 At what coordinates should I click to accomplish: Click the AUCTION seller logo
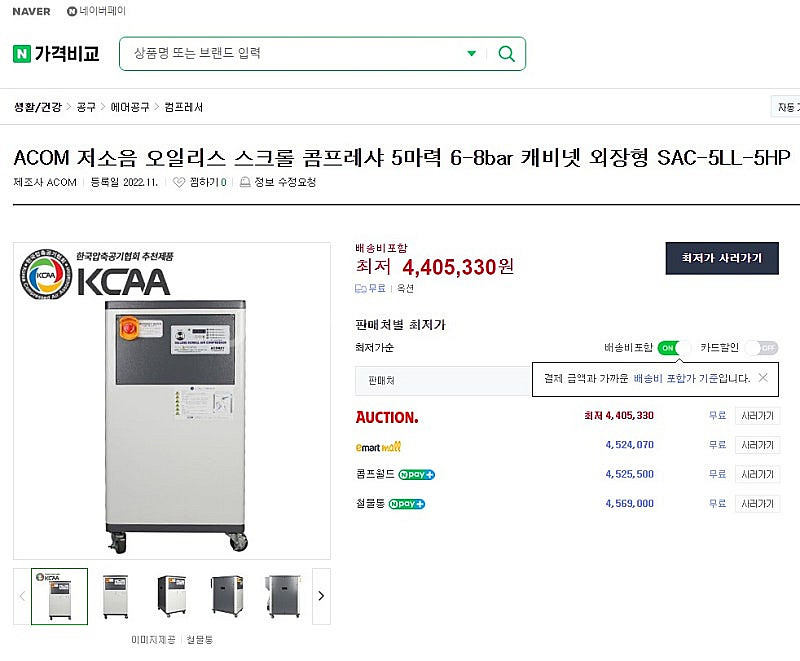387,416
